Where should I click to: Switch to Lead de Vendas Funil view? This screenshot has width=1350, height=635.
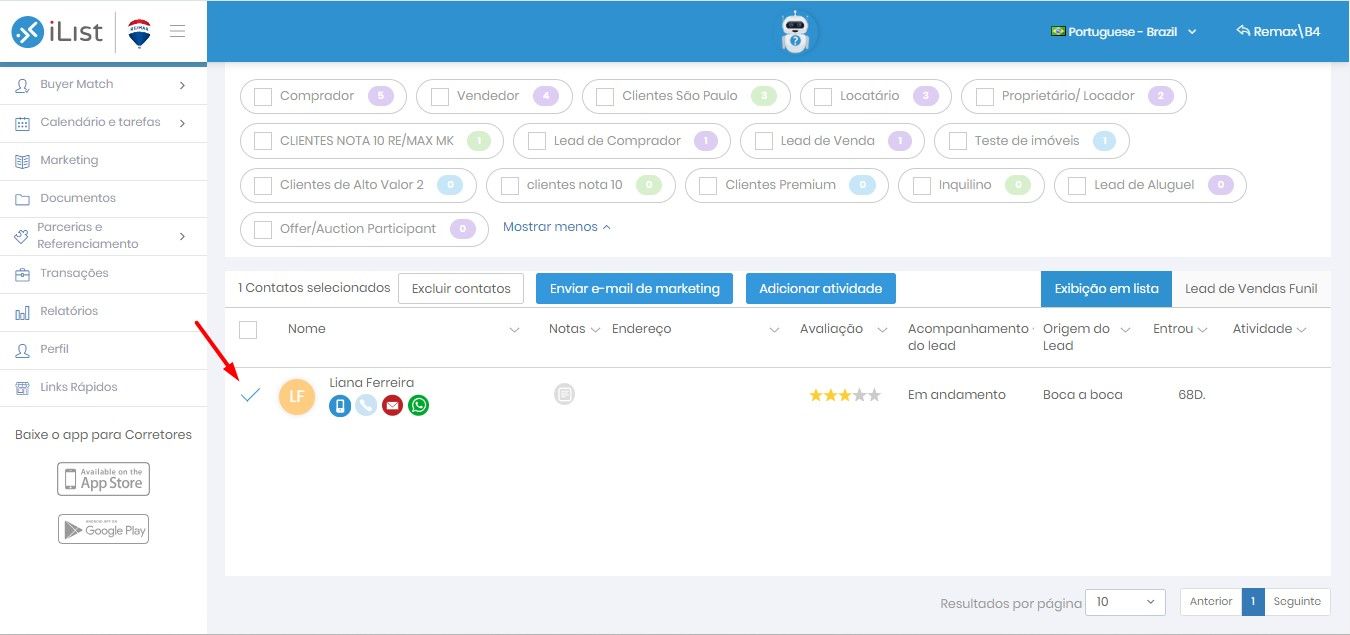point(1251,288)
